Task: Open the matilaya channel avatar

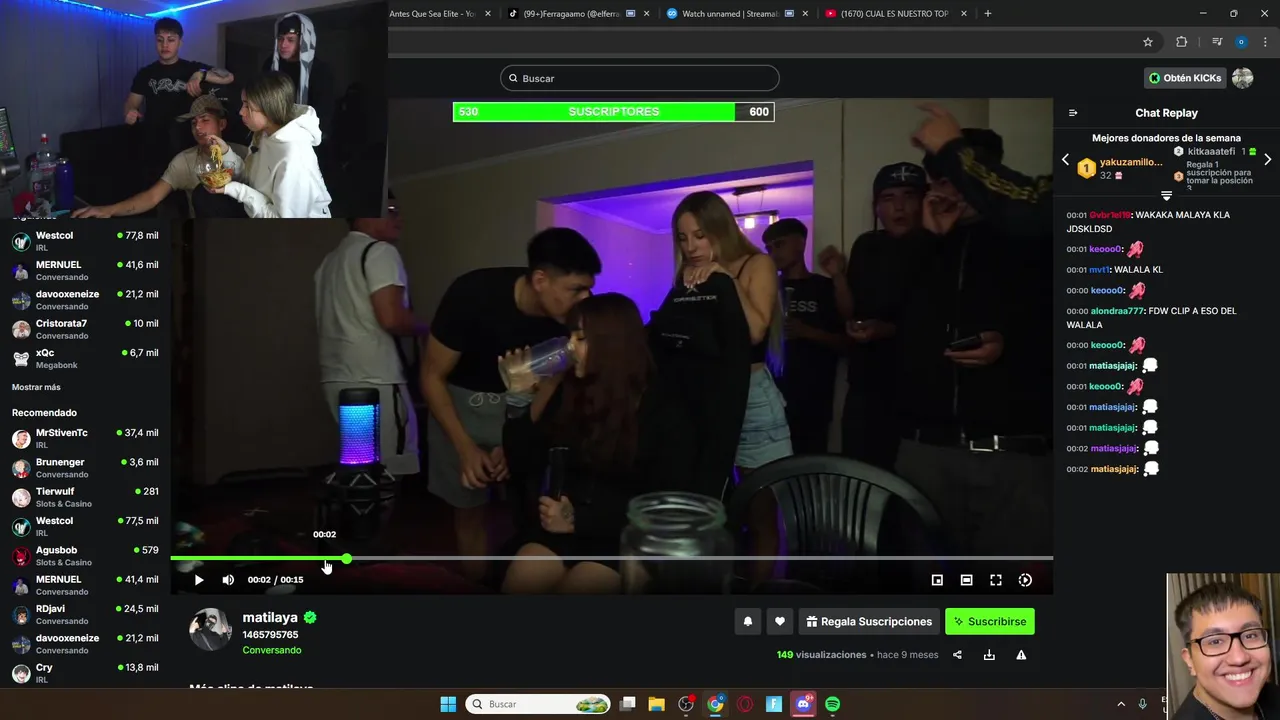Action: coord(210,630)
